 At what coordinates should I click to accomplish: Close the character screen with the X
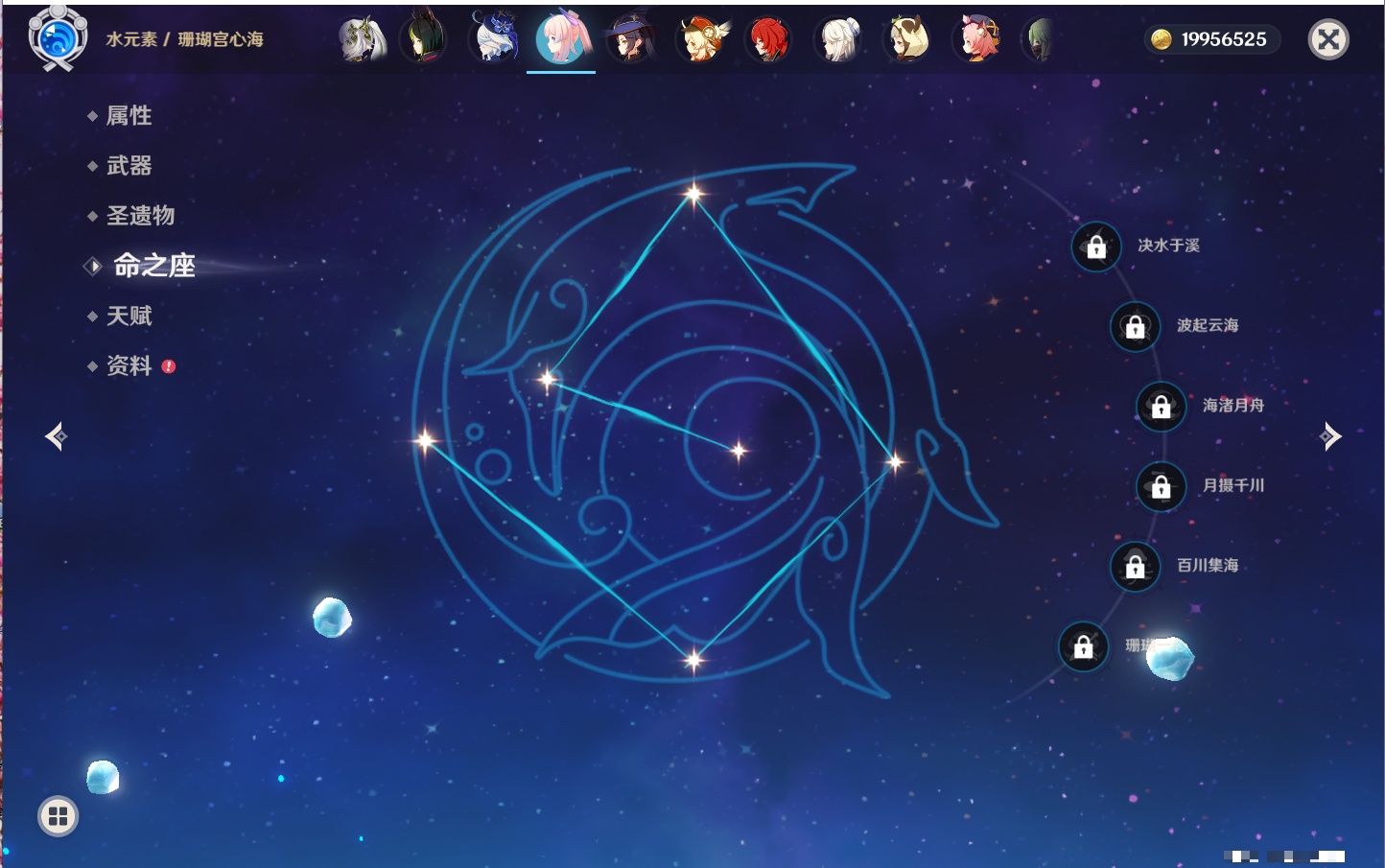(x=1328, y=39)
